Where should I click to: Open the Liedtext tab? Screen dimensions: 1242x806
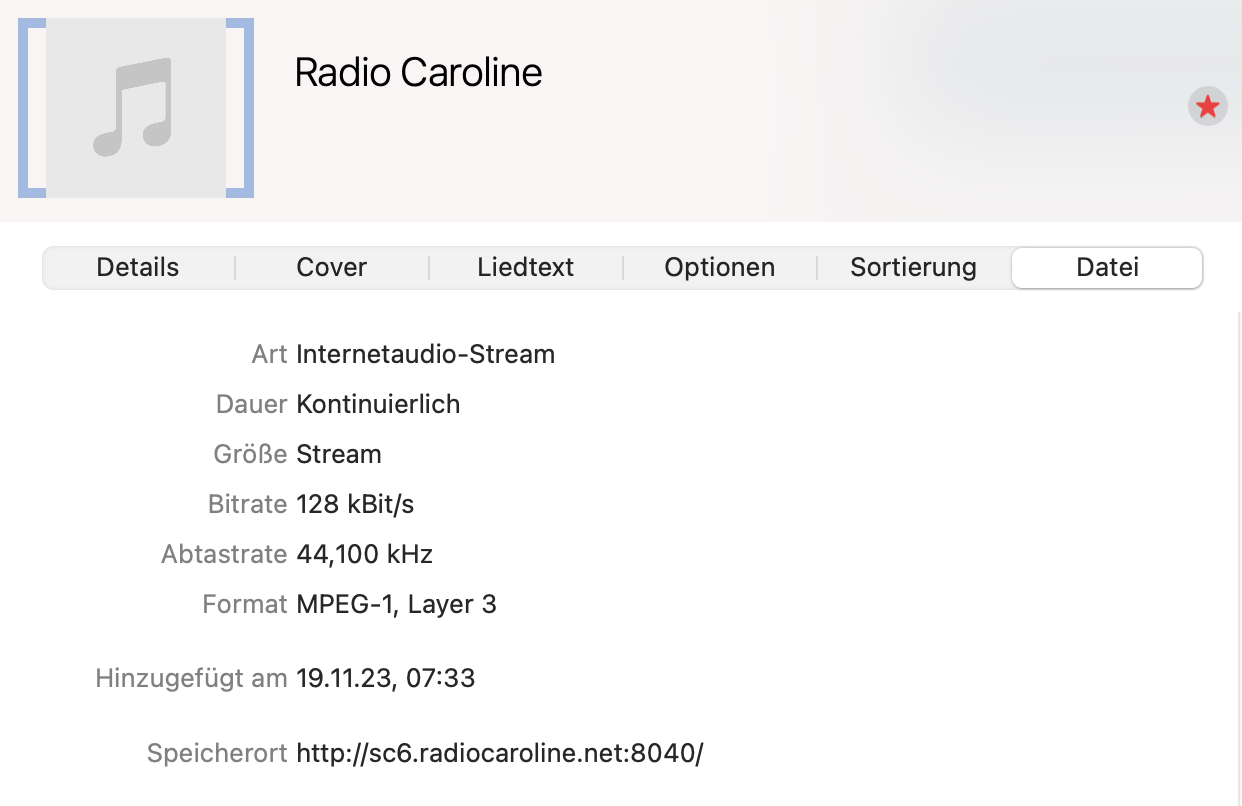tap(526, 268)
